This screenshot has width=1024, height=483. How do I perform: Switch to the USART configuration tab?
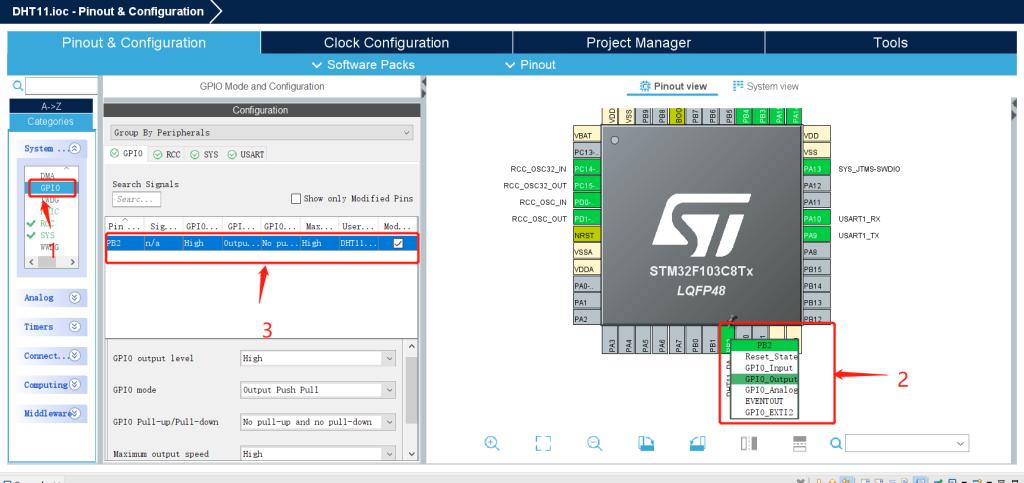click(246, 154)
